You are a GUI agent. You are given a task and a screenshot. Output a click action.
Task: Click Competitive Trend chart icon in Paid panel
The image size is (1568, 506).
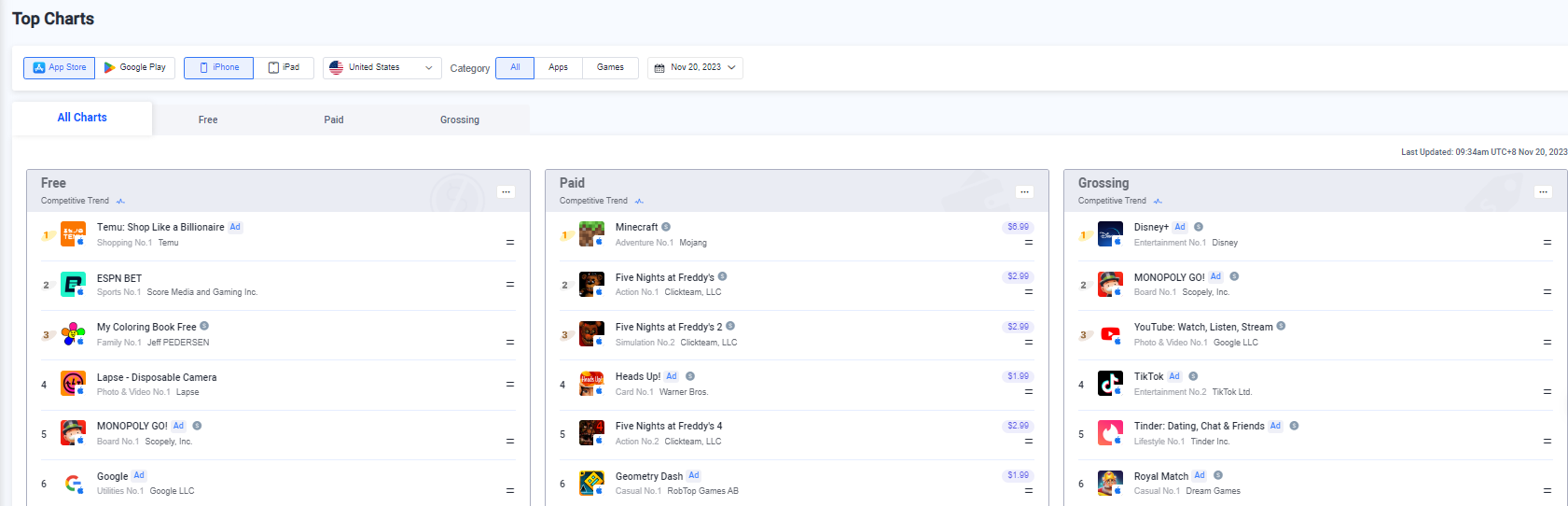click(639, 201)
